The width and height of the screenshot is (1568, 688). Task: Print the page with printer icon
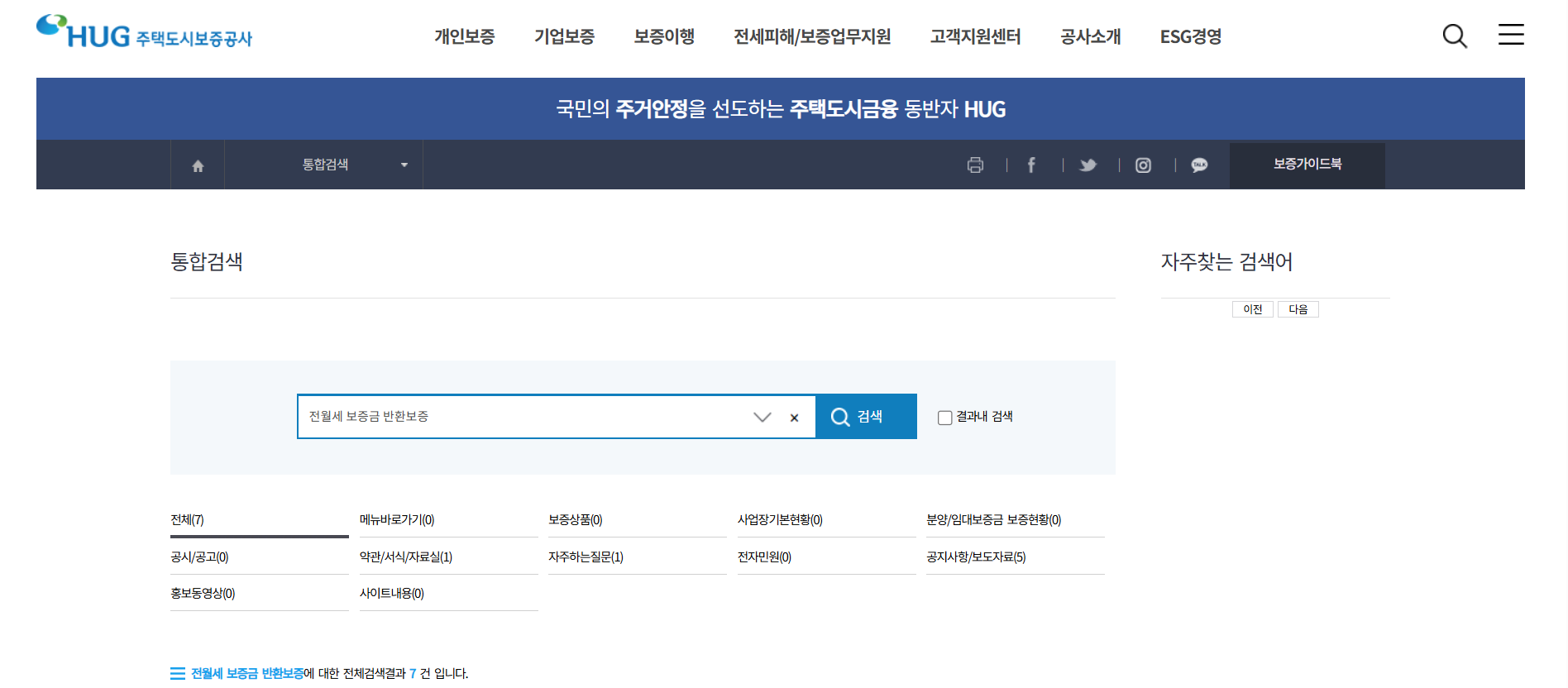coord(975,165)
